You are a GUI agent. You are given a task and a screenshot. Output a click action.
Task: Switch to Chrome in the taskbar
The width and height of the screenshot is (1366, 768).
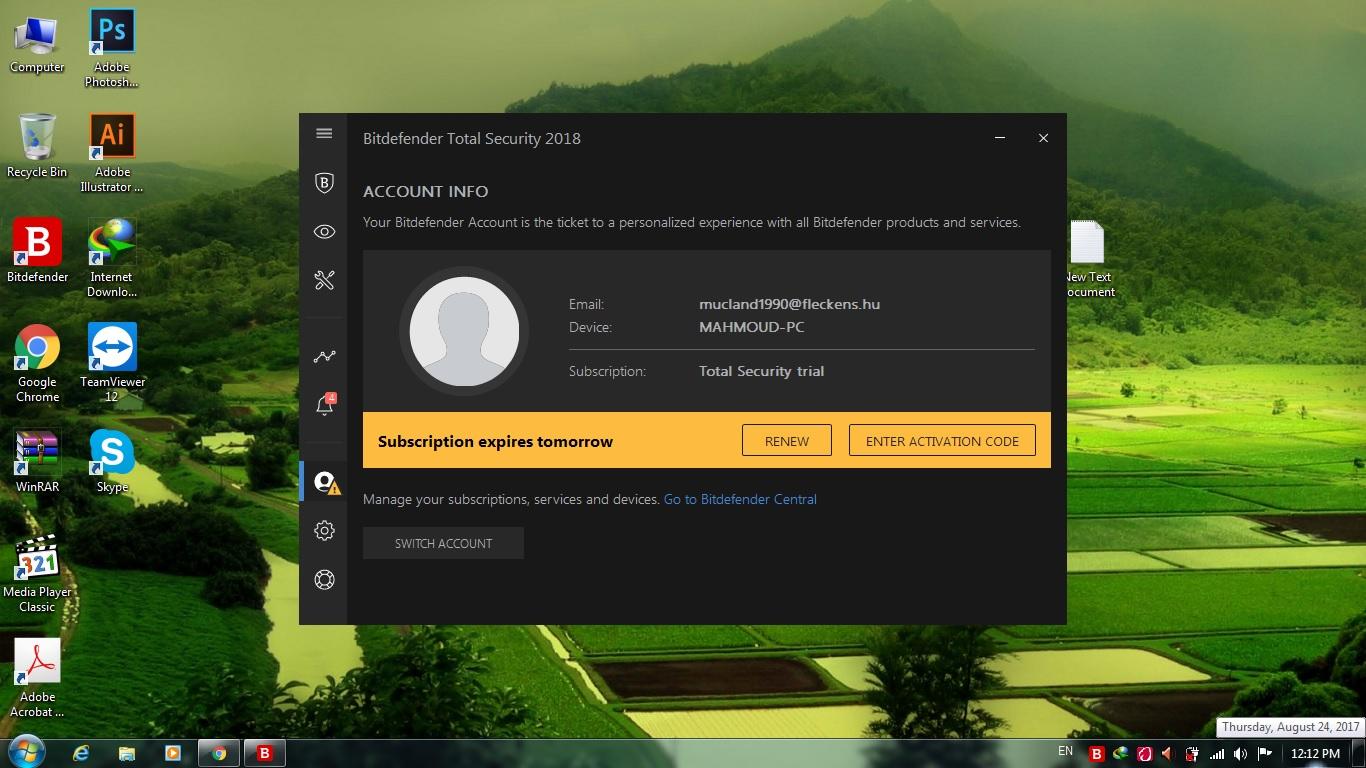(x=219, y=753)
